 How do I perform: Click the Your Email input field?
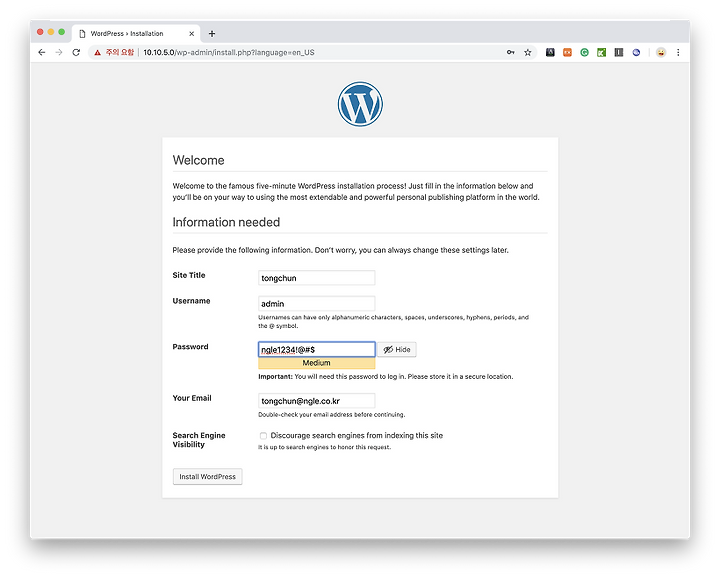(316, 401)
